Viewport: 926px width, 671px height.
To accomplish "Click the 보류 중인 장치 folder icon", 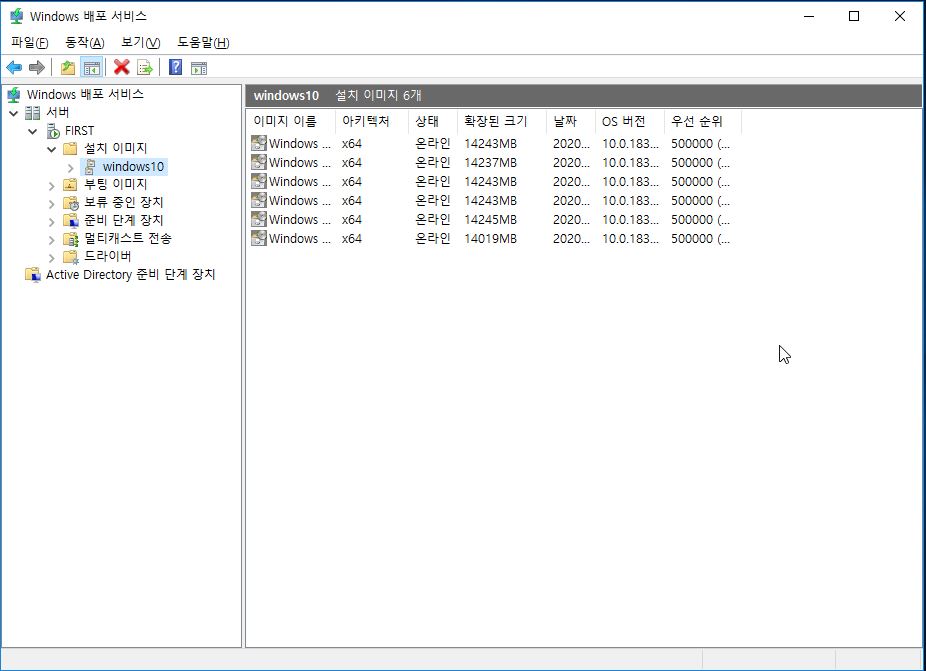I will [71, 203].
